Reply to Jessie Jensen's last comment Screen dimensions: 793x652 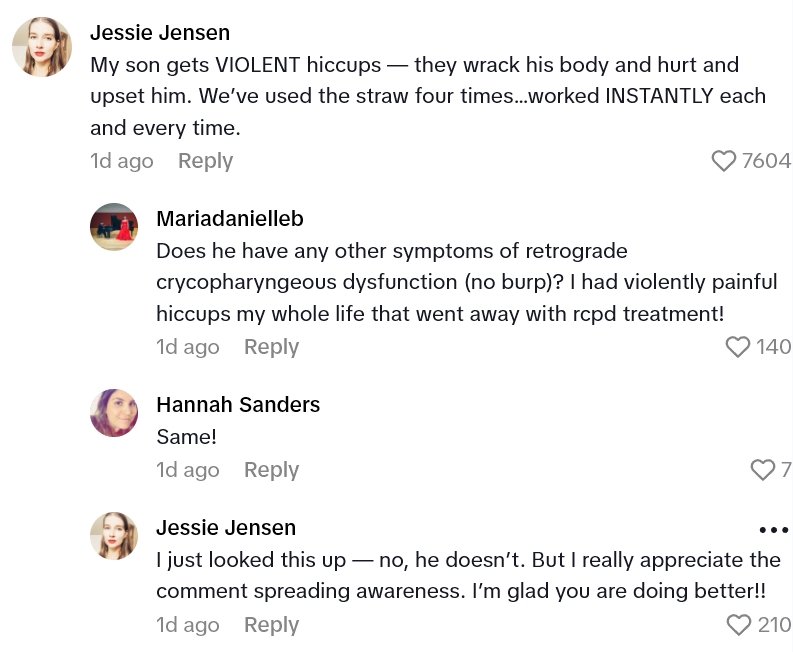pos(271,625)
